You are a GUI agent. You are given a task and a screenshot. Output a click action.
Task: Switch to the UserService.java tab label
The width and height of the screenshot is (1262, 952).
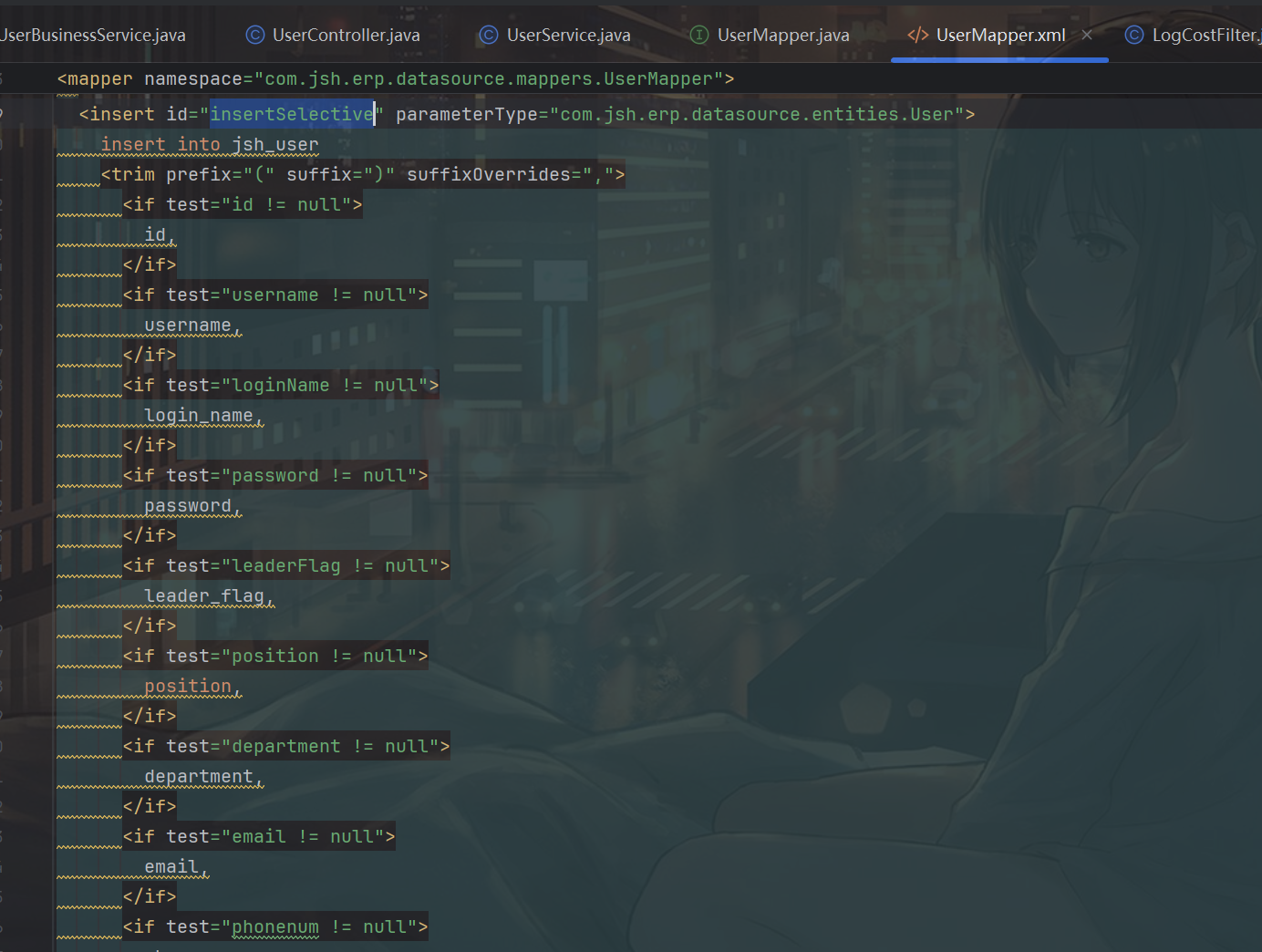568,35
